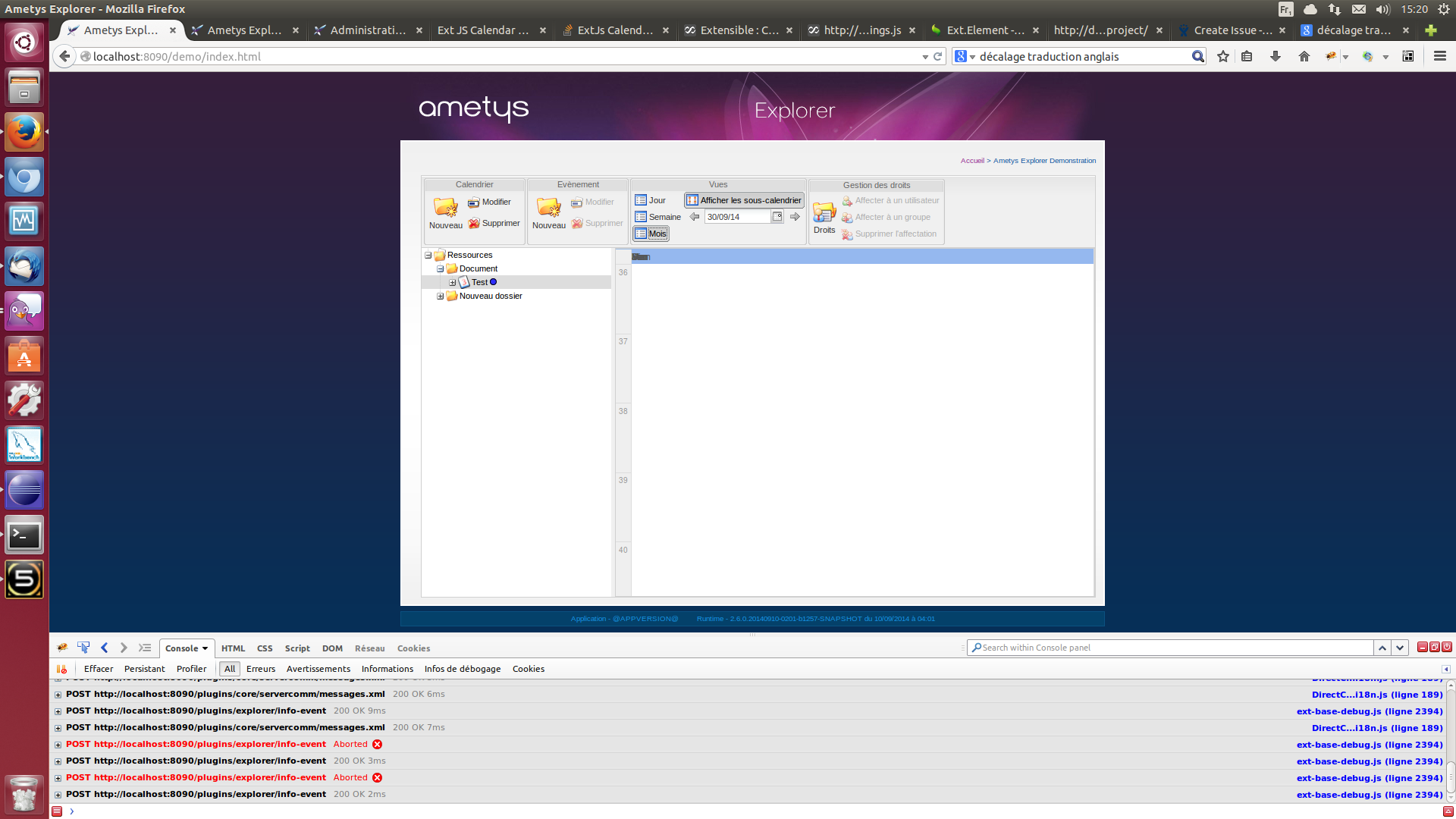Open the Console tab dropdown arrow

[x=205, y=648]
